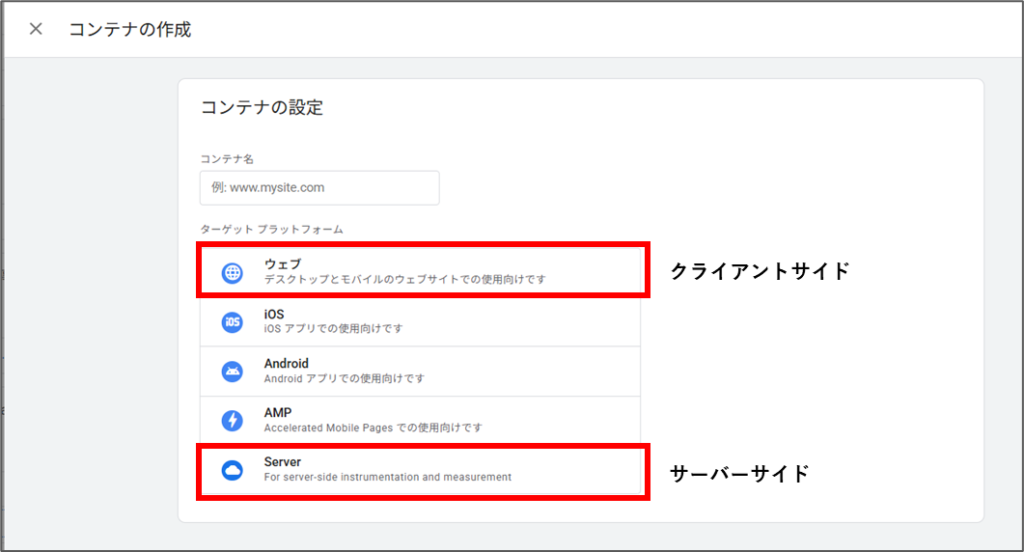Screen dimensions: 1024x552
Task: Click the ターゲット プラットフォーム label
Action: click(271, 230)
